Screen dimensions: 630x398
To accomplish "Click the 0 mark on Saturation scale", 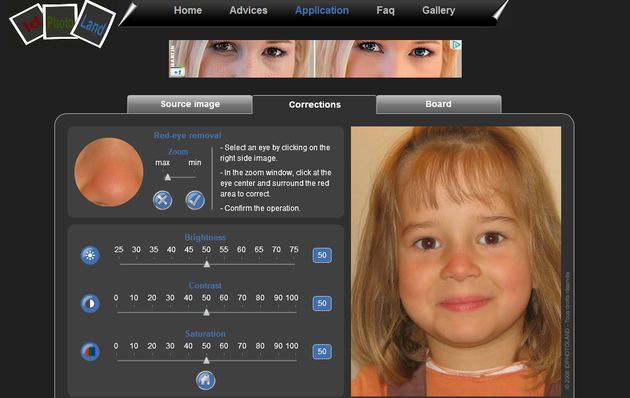I will (116, 346).
